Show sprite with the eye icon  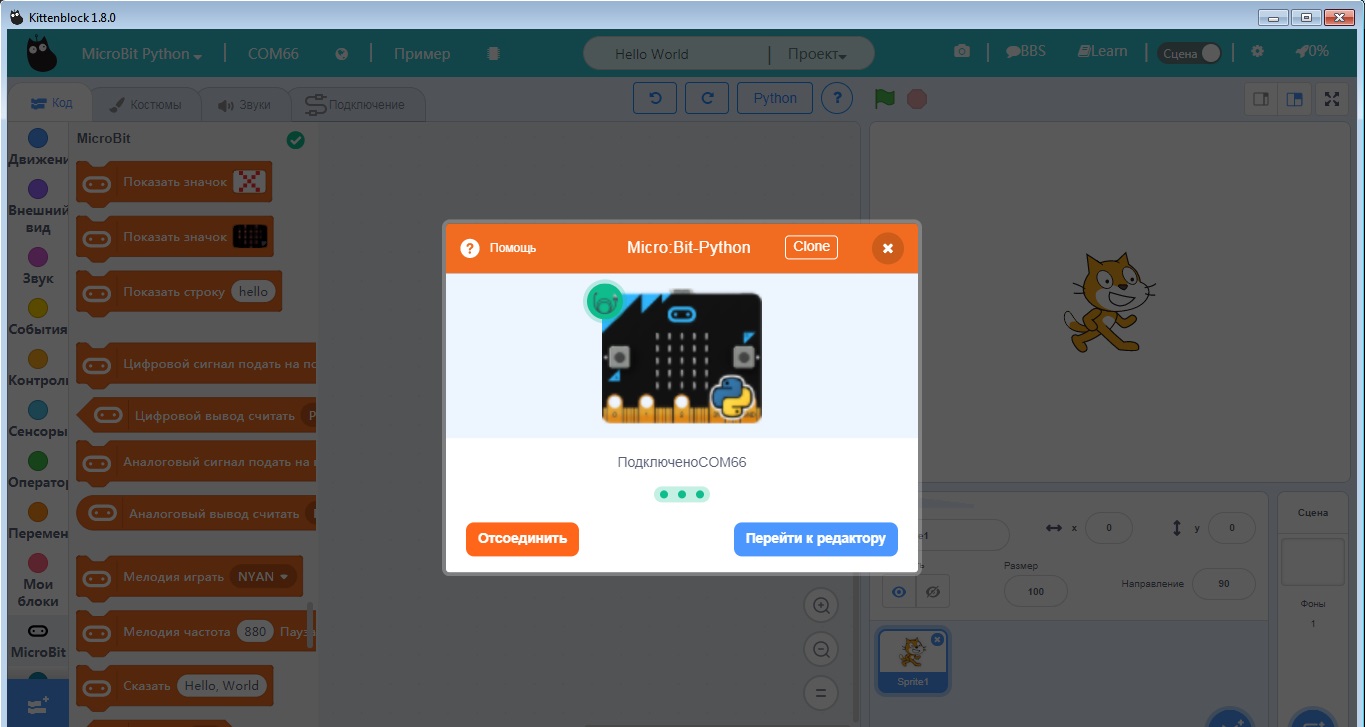pyautogui.click(x=899, y=592)
